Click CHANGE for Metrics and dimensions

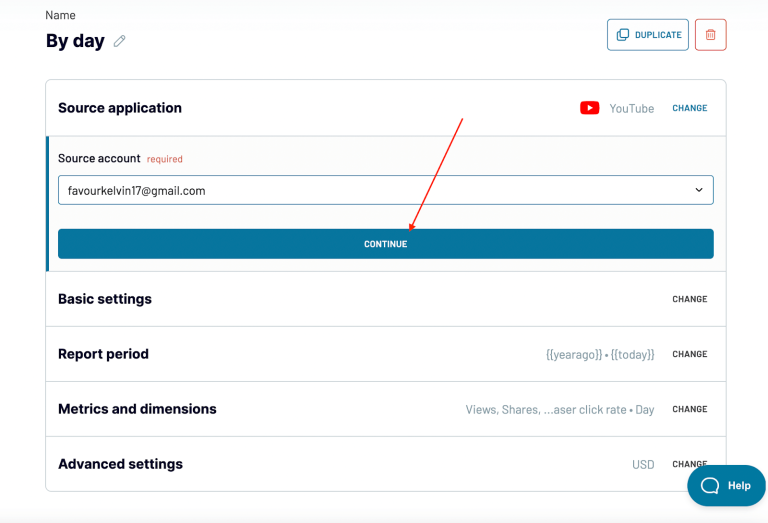pos(689,409)
